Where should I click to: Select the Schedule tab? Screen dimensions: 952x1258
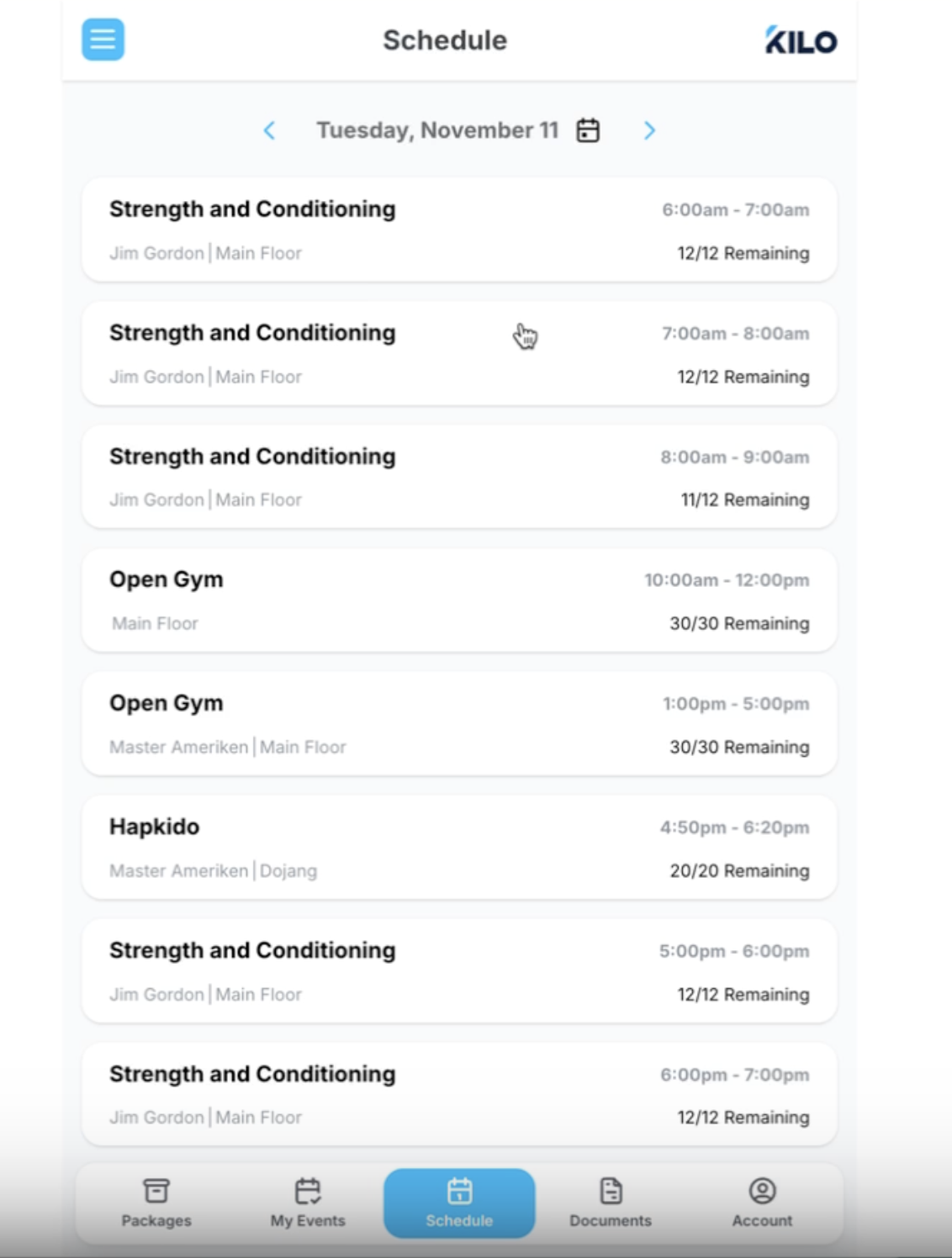459,1202
